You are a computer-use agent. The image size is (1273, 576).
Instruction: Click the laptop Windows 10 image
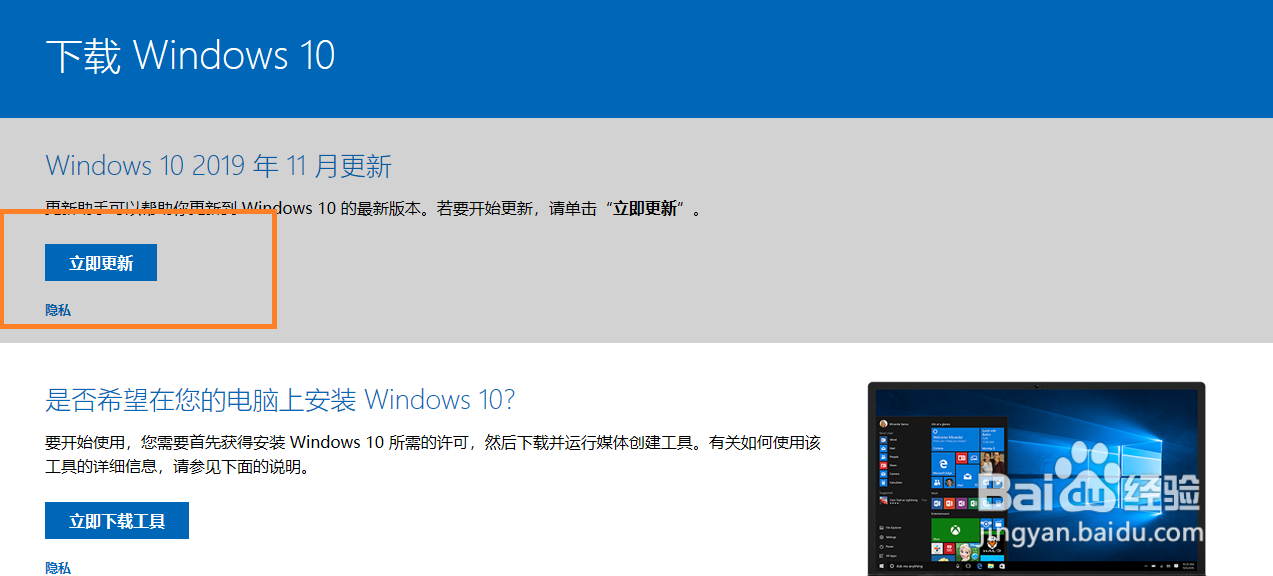pyautogui.click(x=1036, y=479)
